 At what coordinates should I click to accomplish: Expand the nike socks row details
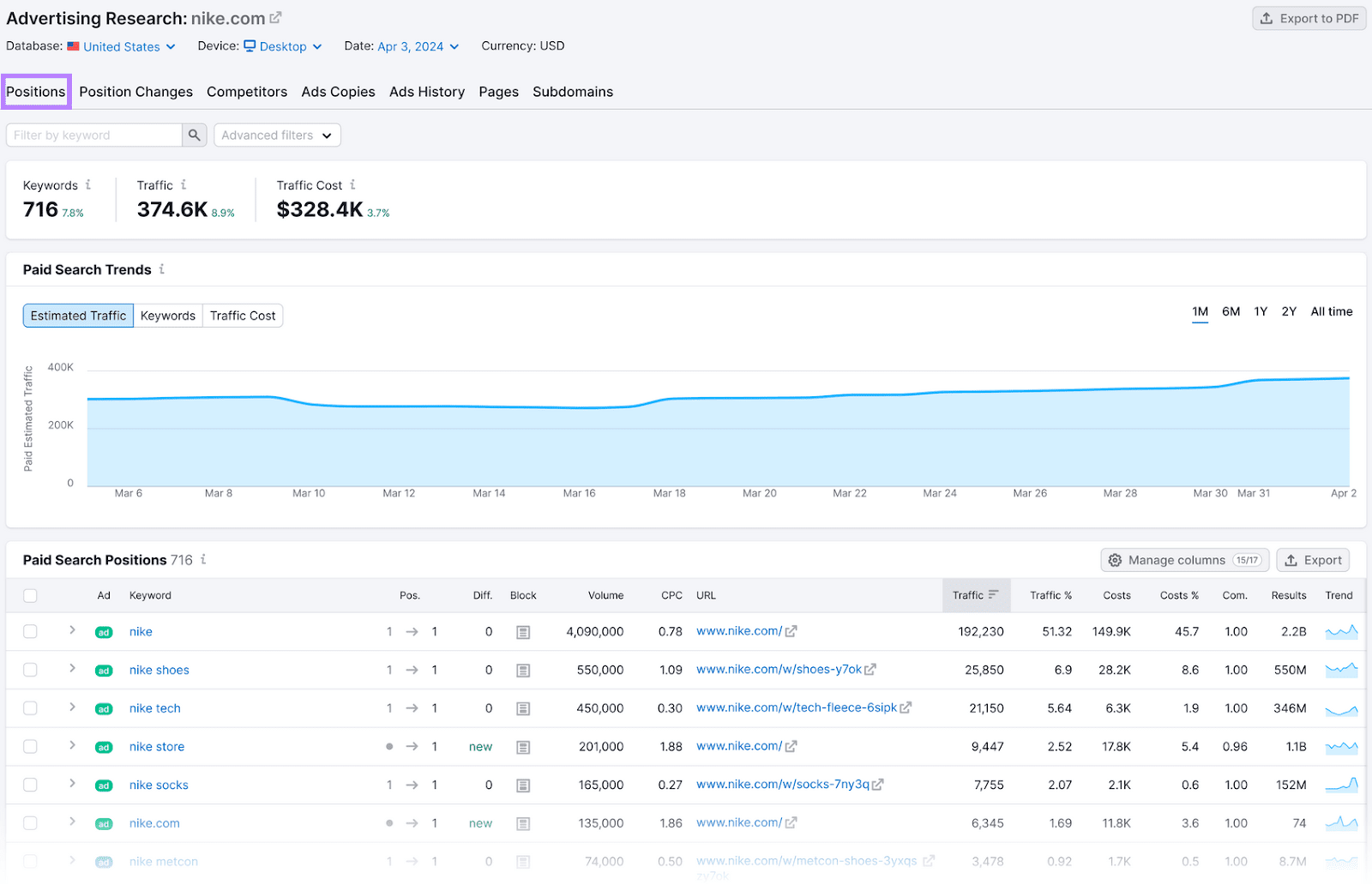[x=72, y=785]
